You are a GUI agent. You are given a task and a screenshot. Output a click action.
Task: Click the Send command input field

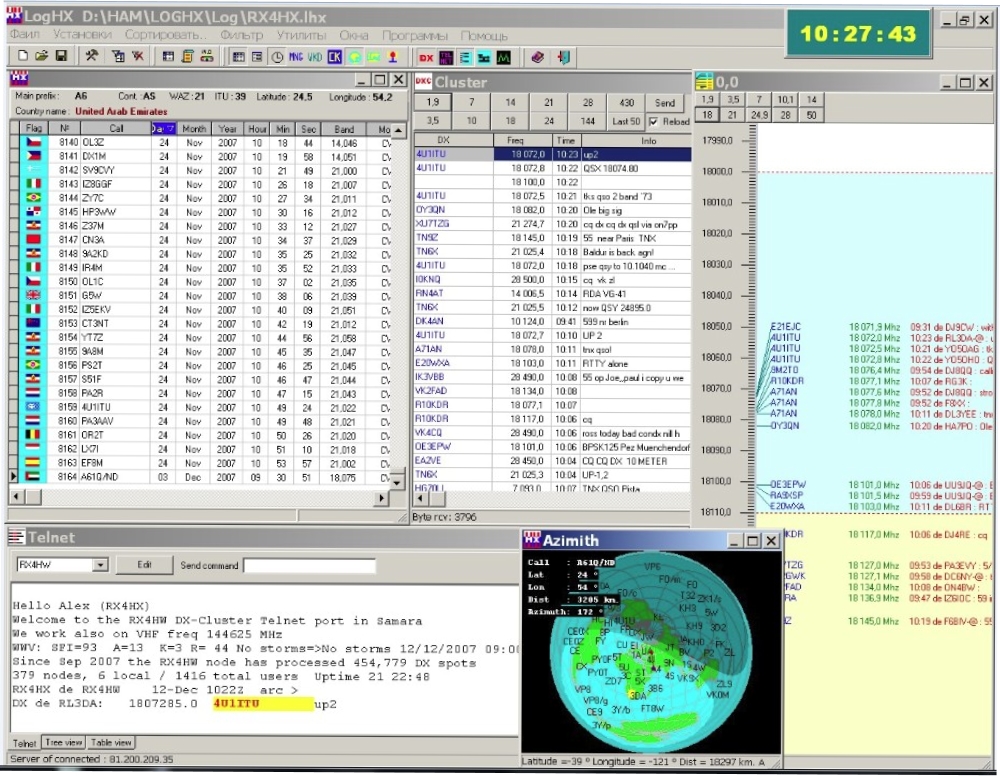(x=309, y=566)
